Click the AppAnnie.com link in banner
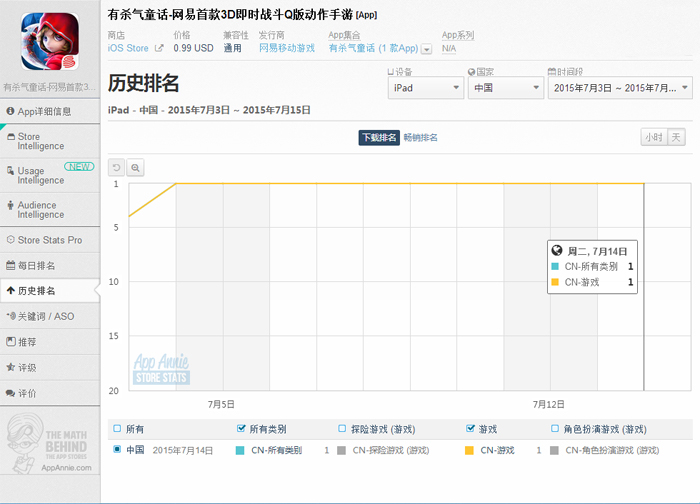 (x=67, y=467)
